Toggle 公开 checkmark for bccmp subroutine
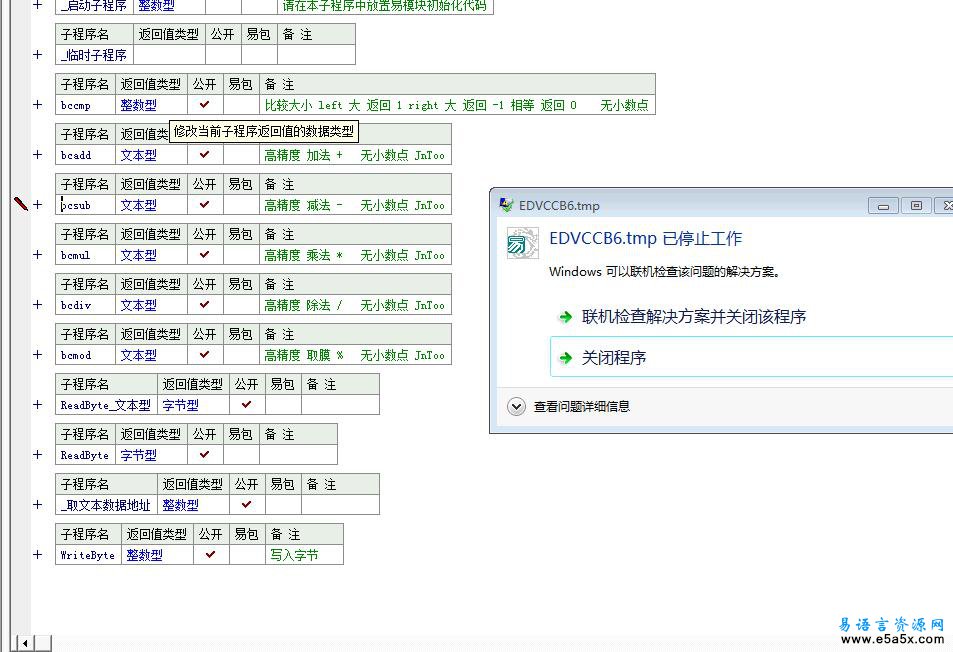Image resolution: width=953 pixels, height=652 pixels. tap(205, 104)
